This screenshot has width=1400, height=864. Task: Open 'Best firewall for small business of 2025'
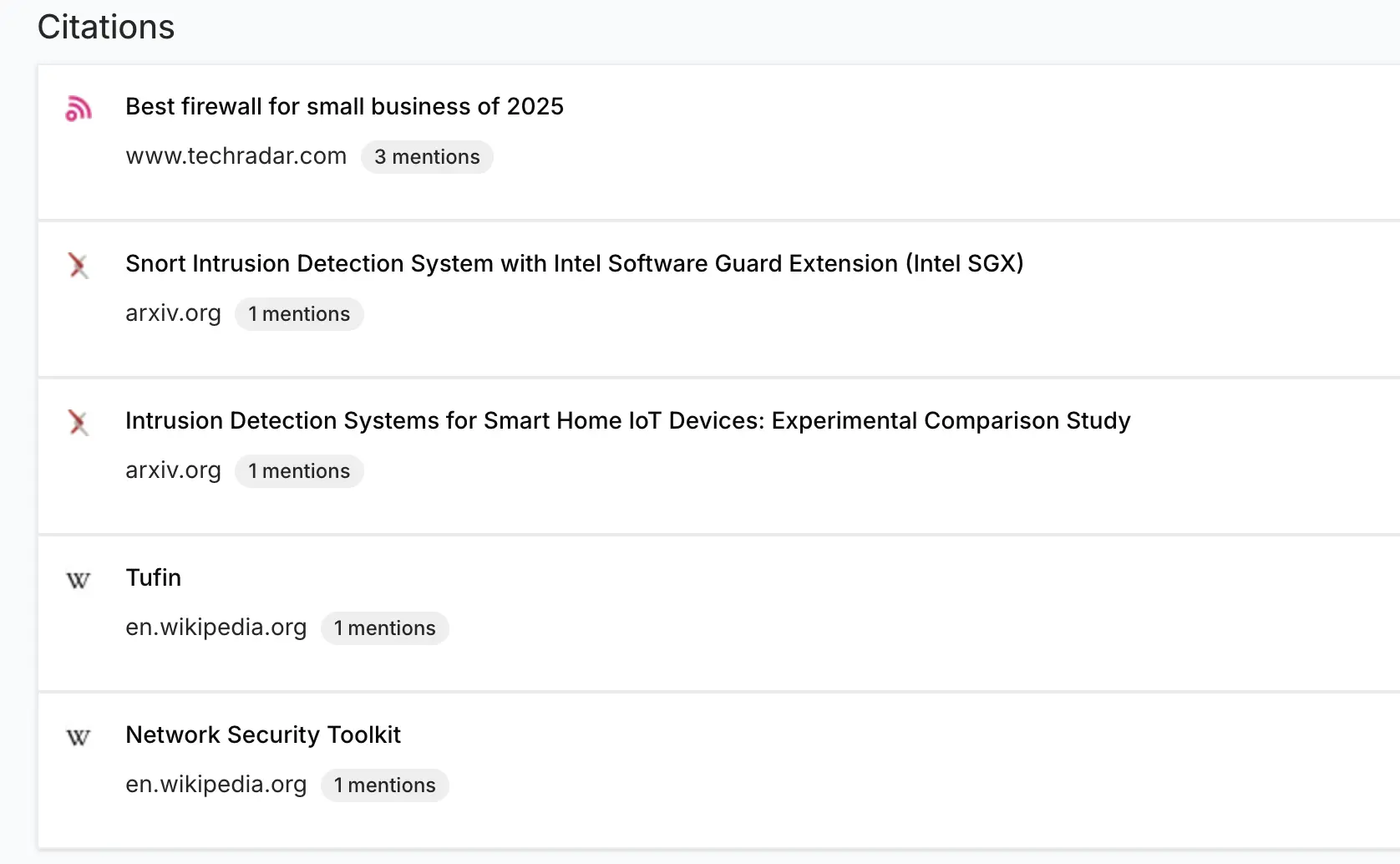tap(344, 106)
